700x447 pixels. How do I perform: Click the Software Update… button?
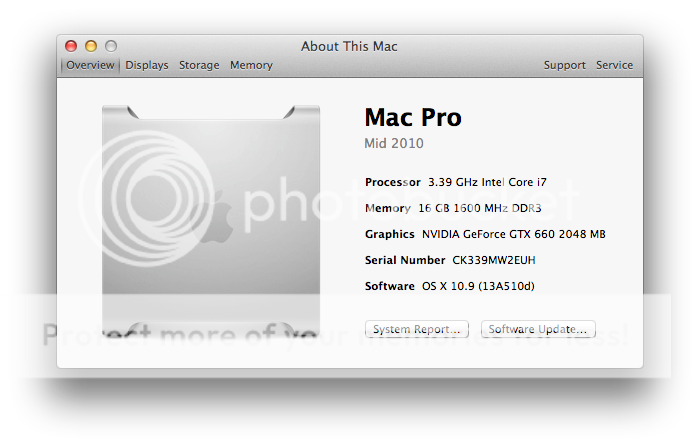[x=538, y=329]
